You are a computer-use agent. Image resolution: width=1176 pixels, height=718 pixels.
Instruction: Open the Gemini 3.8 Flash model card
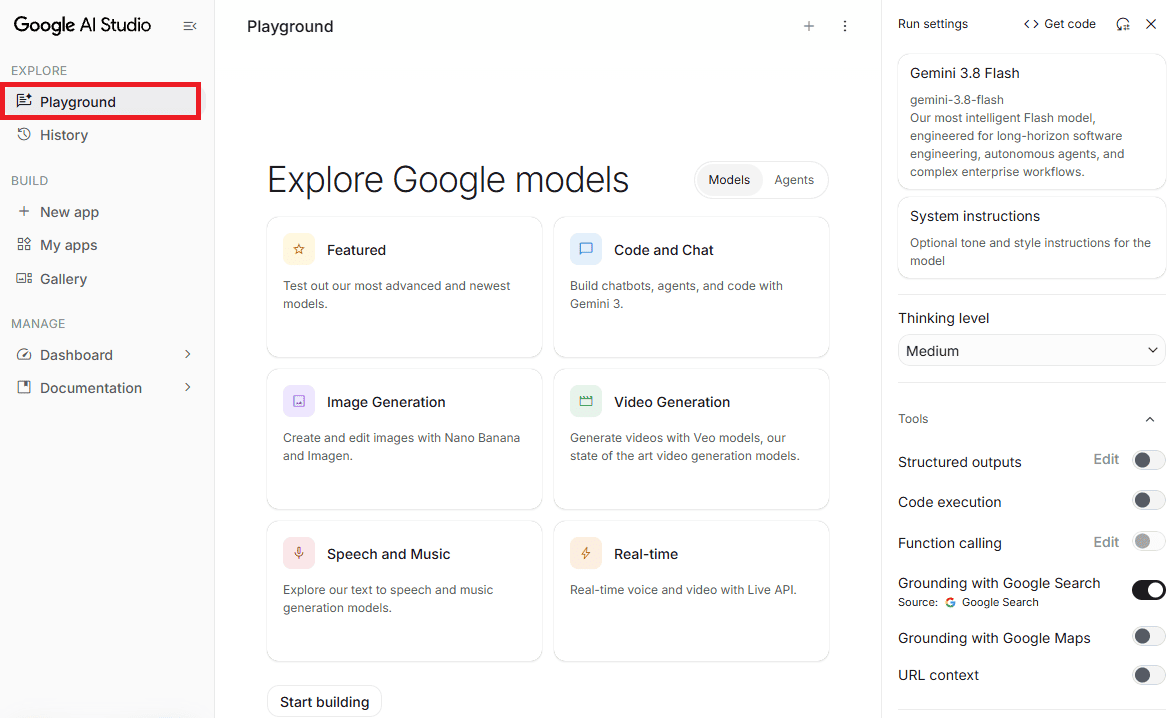[1031, 122]
